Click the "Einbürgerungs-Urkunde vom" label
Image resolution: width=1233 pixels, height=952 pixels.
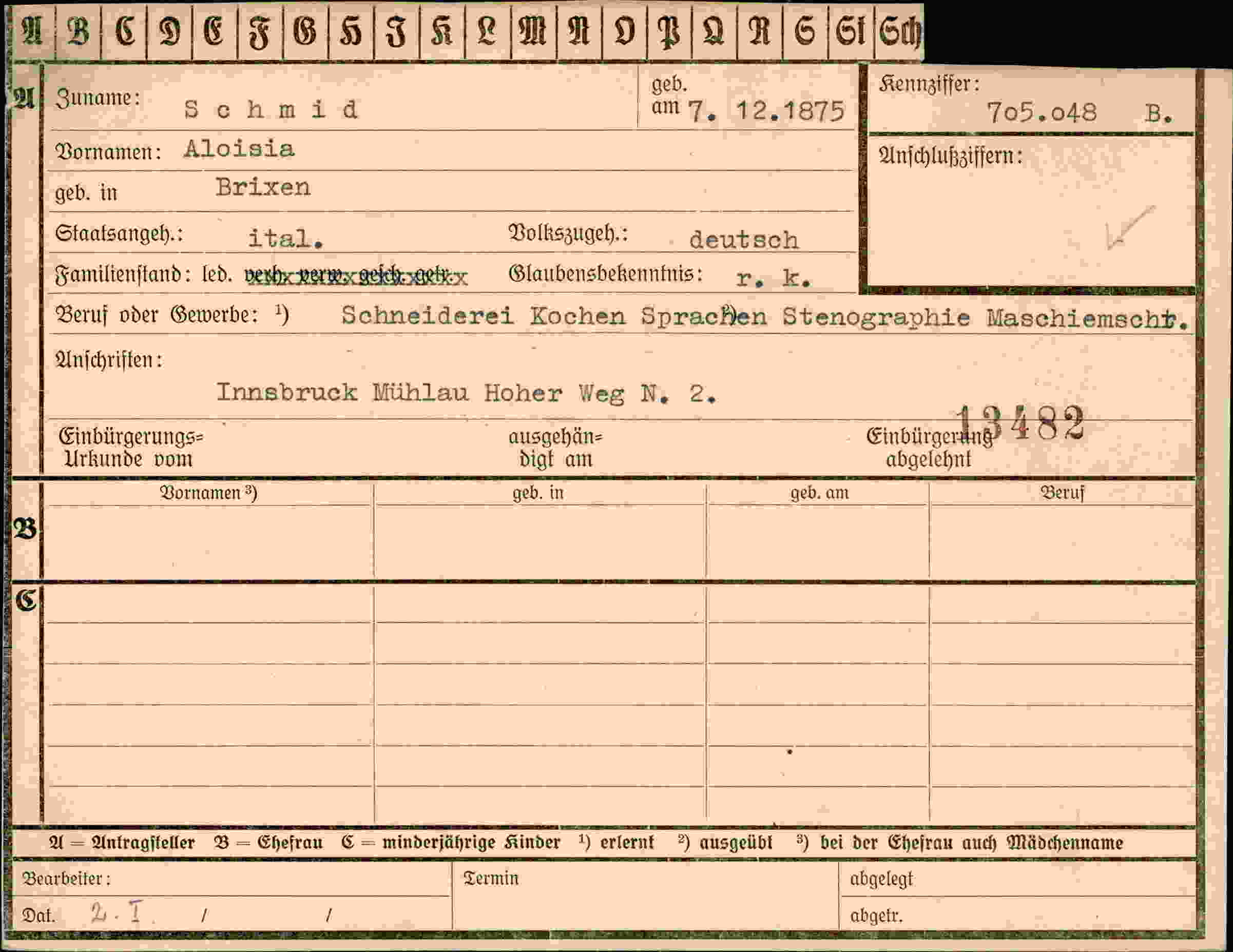[x=130, y=448]
